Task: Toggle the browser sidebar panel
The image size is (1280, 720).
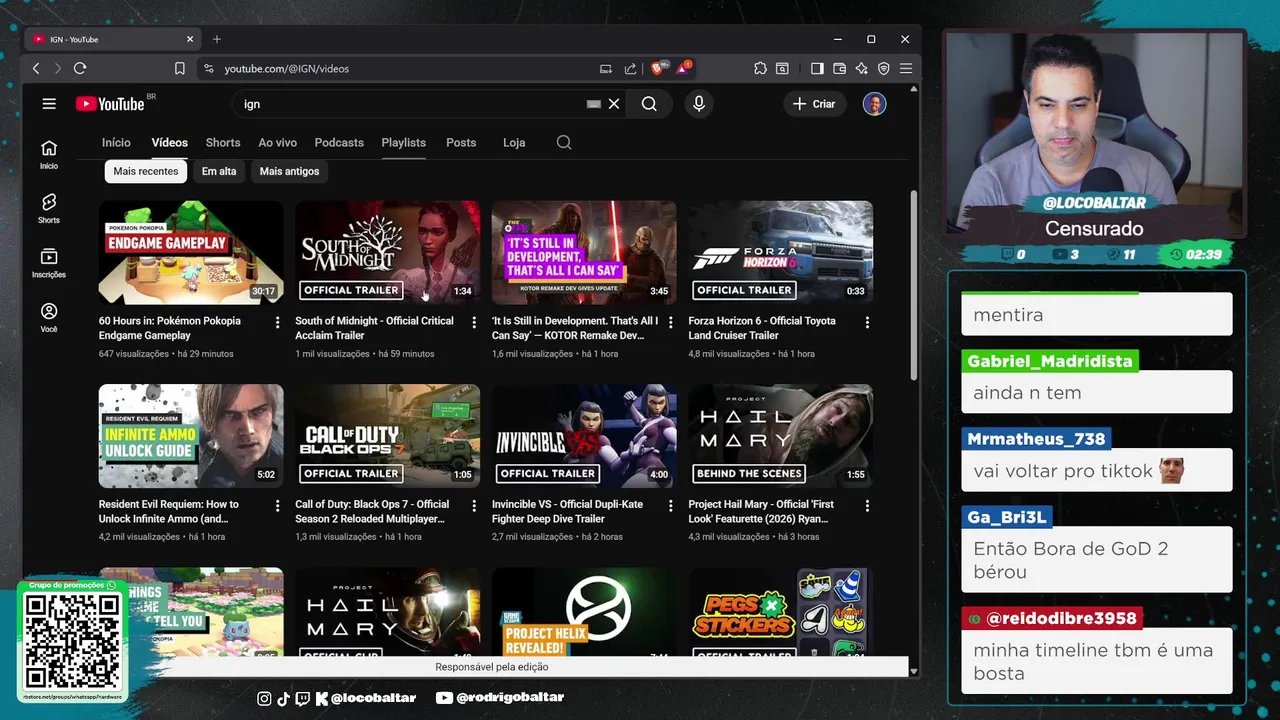Action: (x=817, y=68)
